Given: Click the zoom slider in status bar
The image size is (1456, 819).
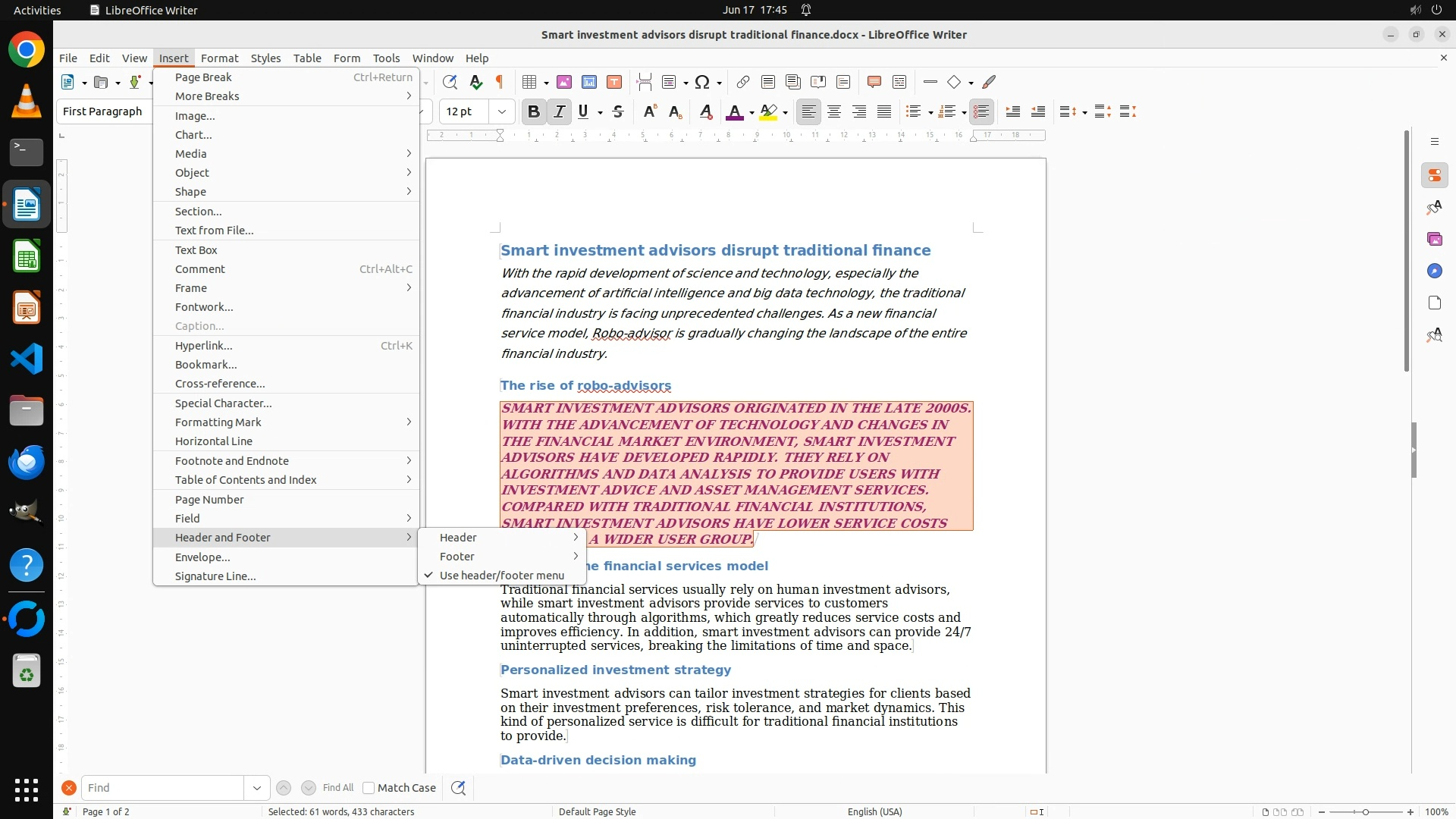Looking at the screenshot, I should [x=1365, y=812].
